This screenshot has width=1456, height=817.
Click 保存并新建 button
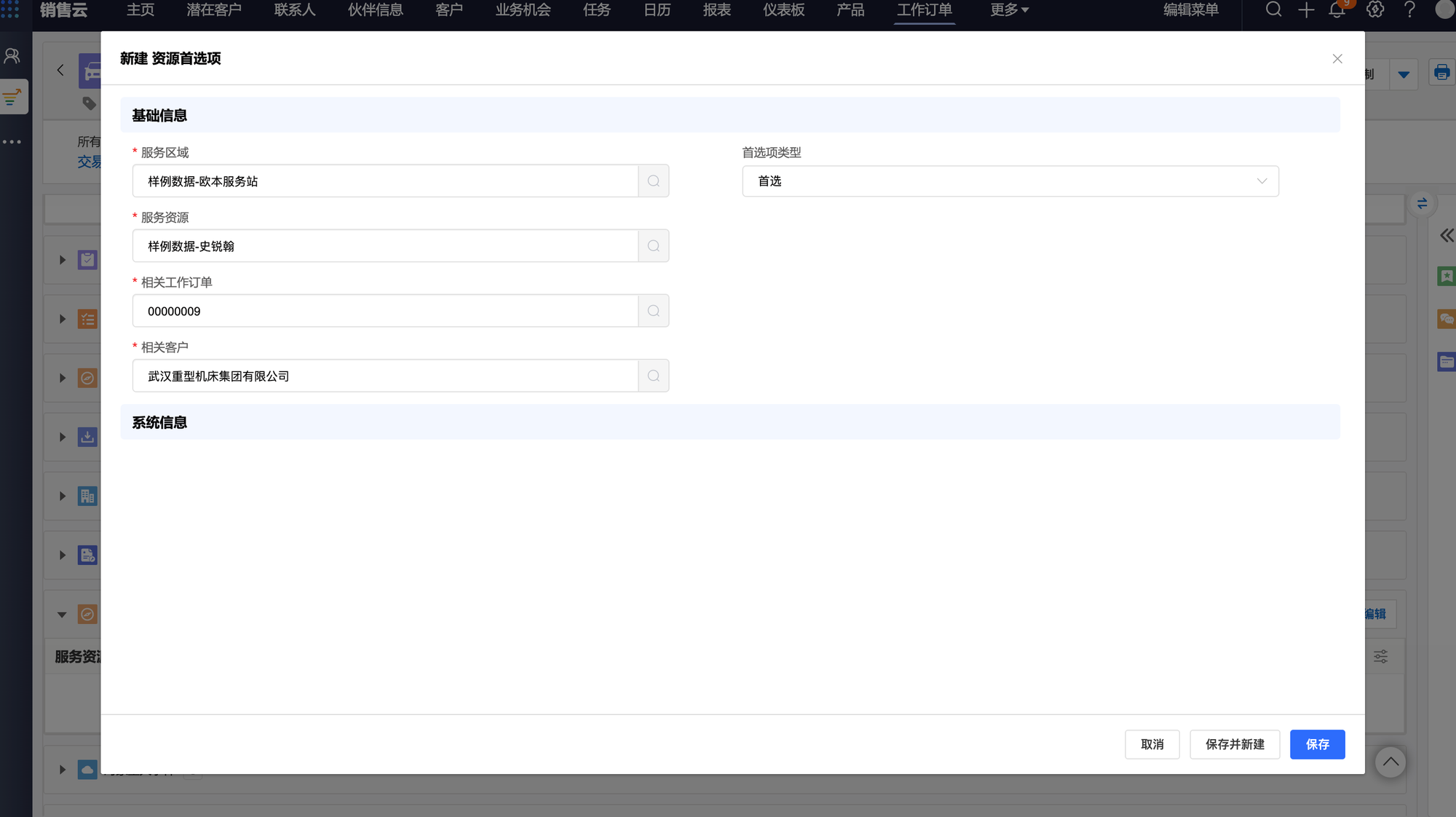click(1235, 744)
